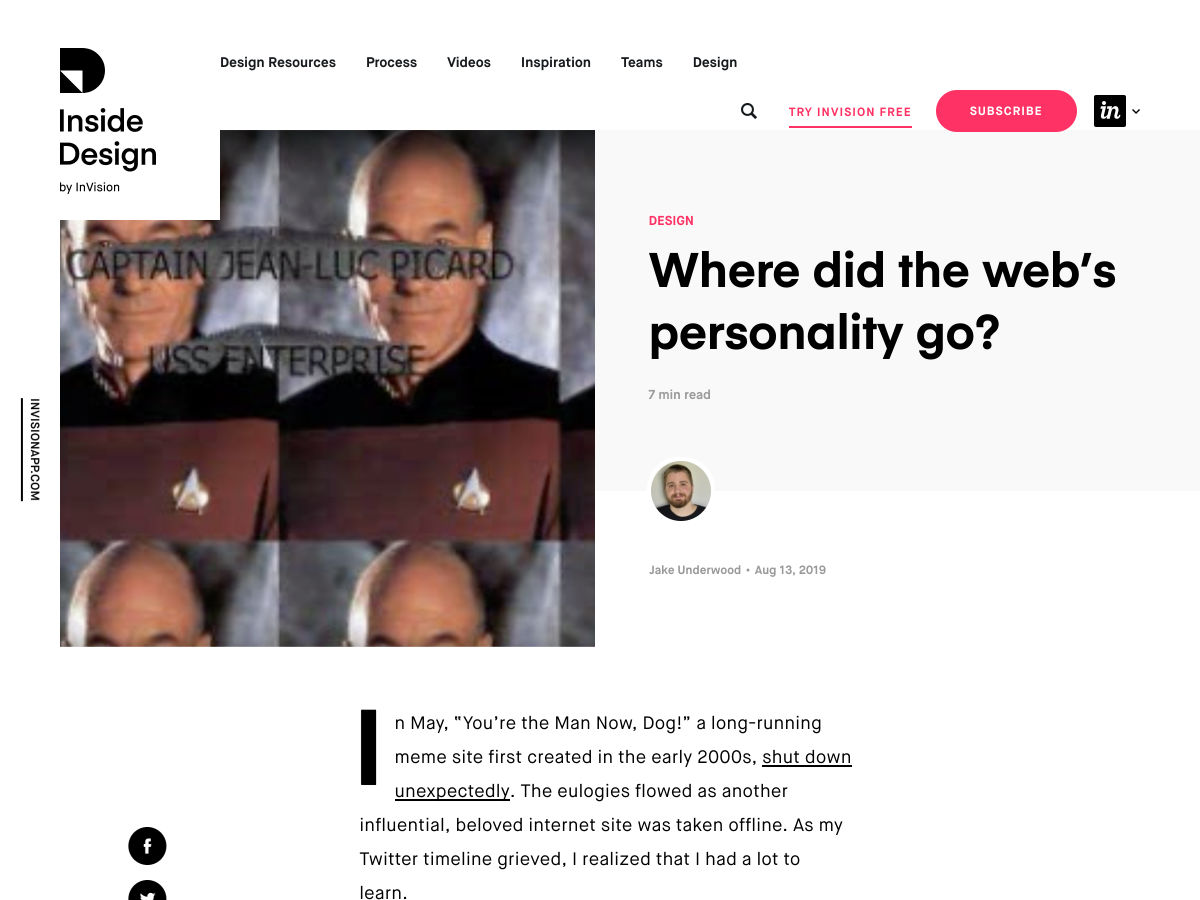The height and width of the screenshot is (900, 1200).
Task: Open the search magnifier icon
Action: [x=748, y=111]
